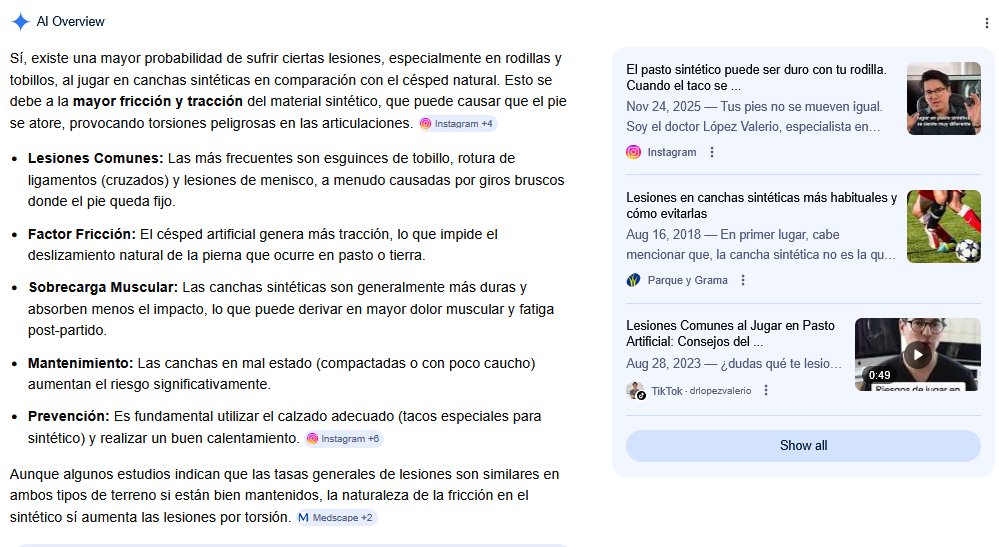Open 'Lesiones Comunes al Jugar en Pasto Artificial' link
The height and width of the screenshot is (547, 999).
click(x=730, y=334)
